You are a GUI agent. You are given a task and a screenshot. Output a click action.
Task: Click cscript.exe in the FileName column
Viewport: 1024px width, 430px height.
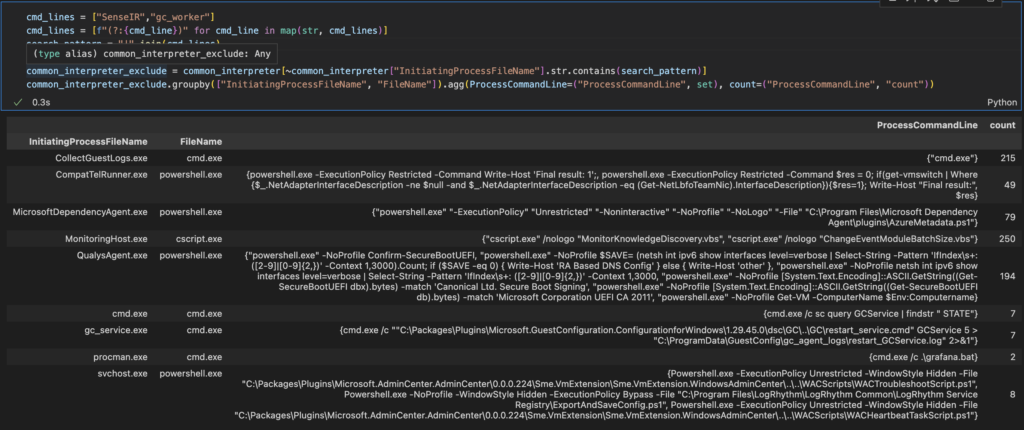(201, 239)
